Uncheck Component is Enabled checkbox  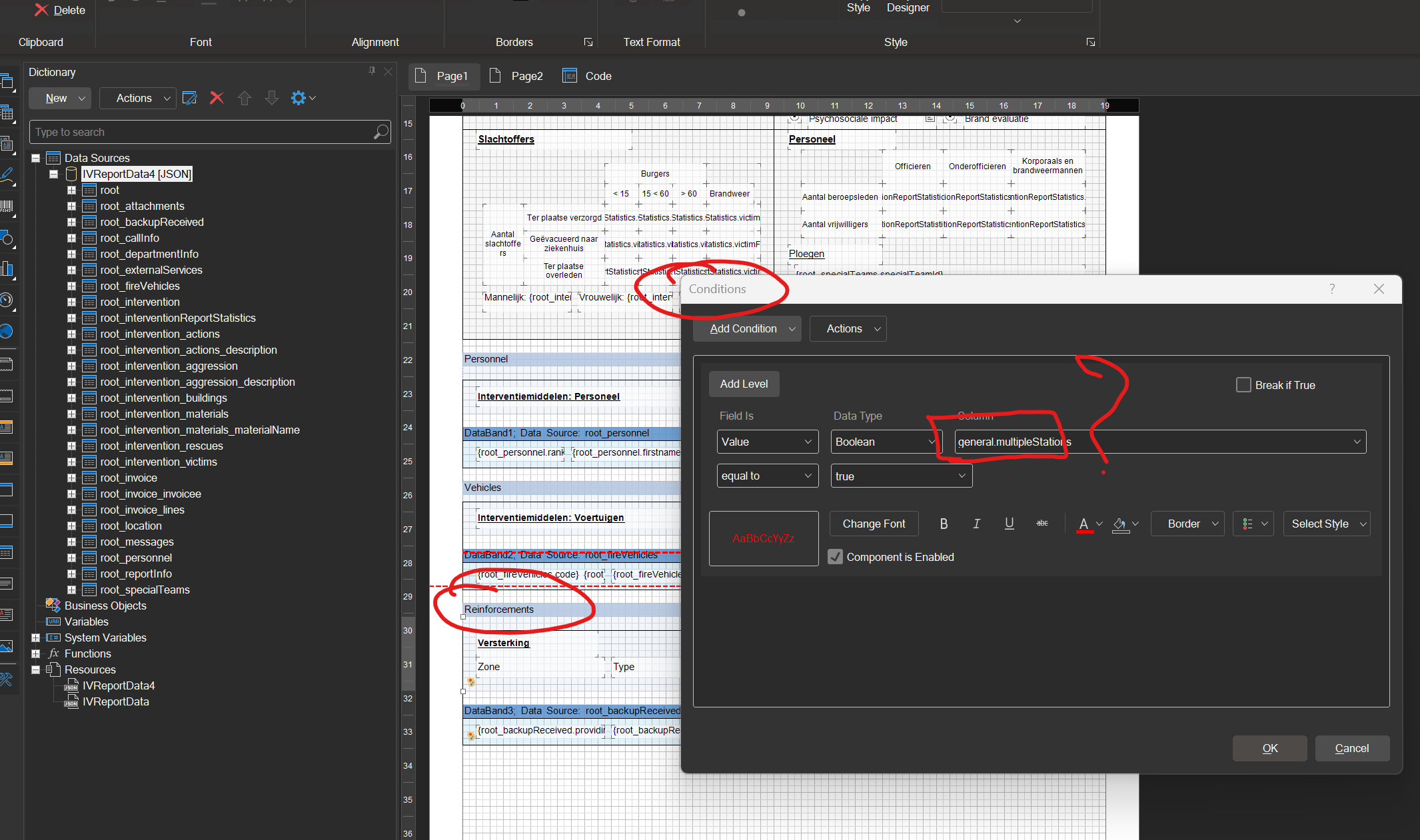[835, 557]
